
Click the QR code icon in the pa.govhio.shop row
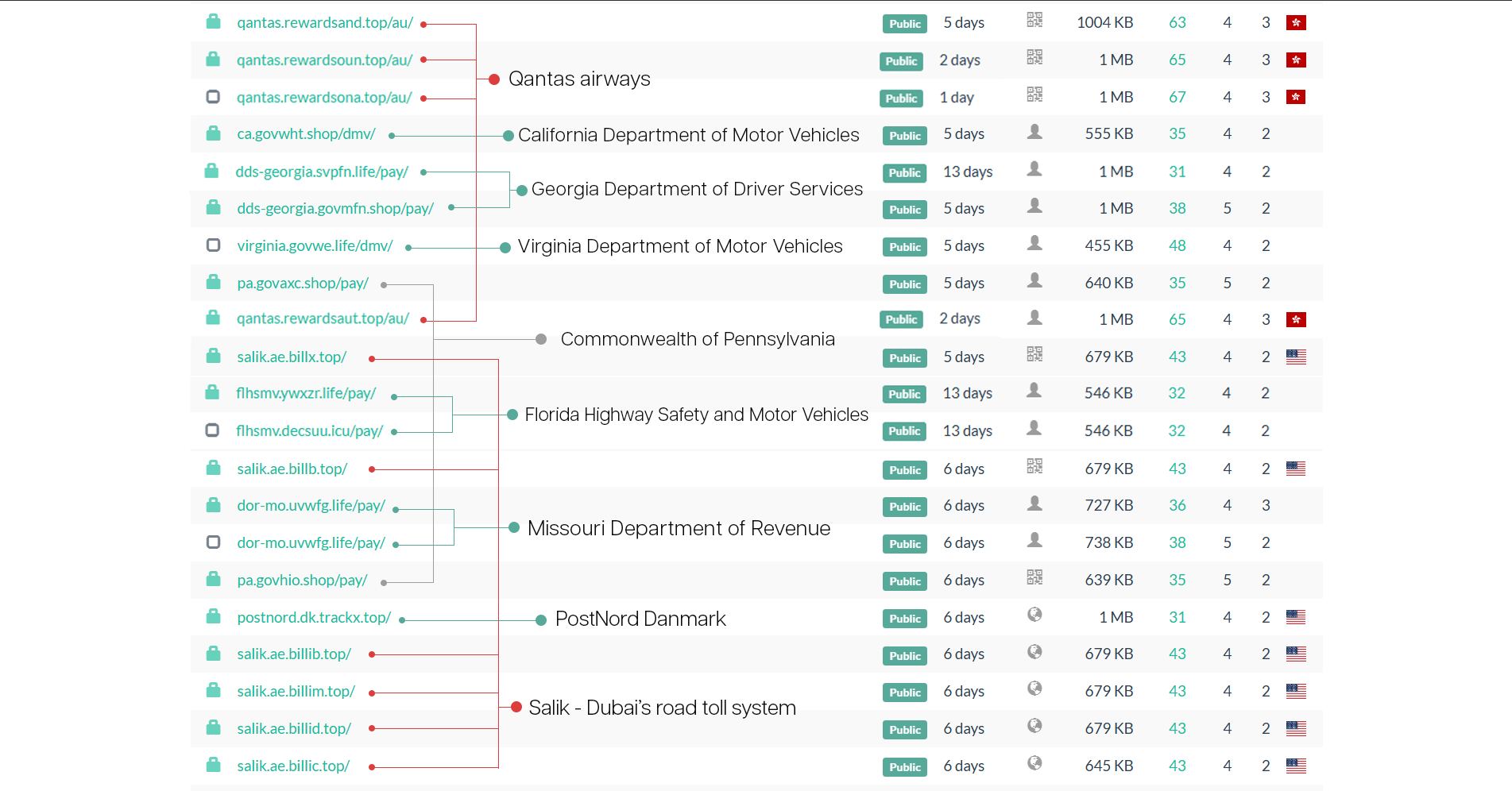(x=1034, y=577)
